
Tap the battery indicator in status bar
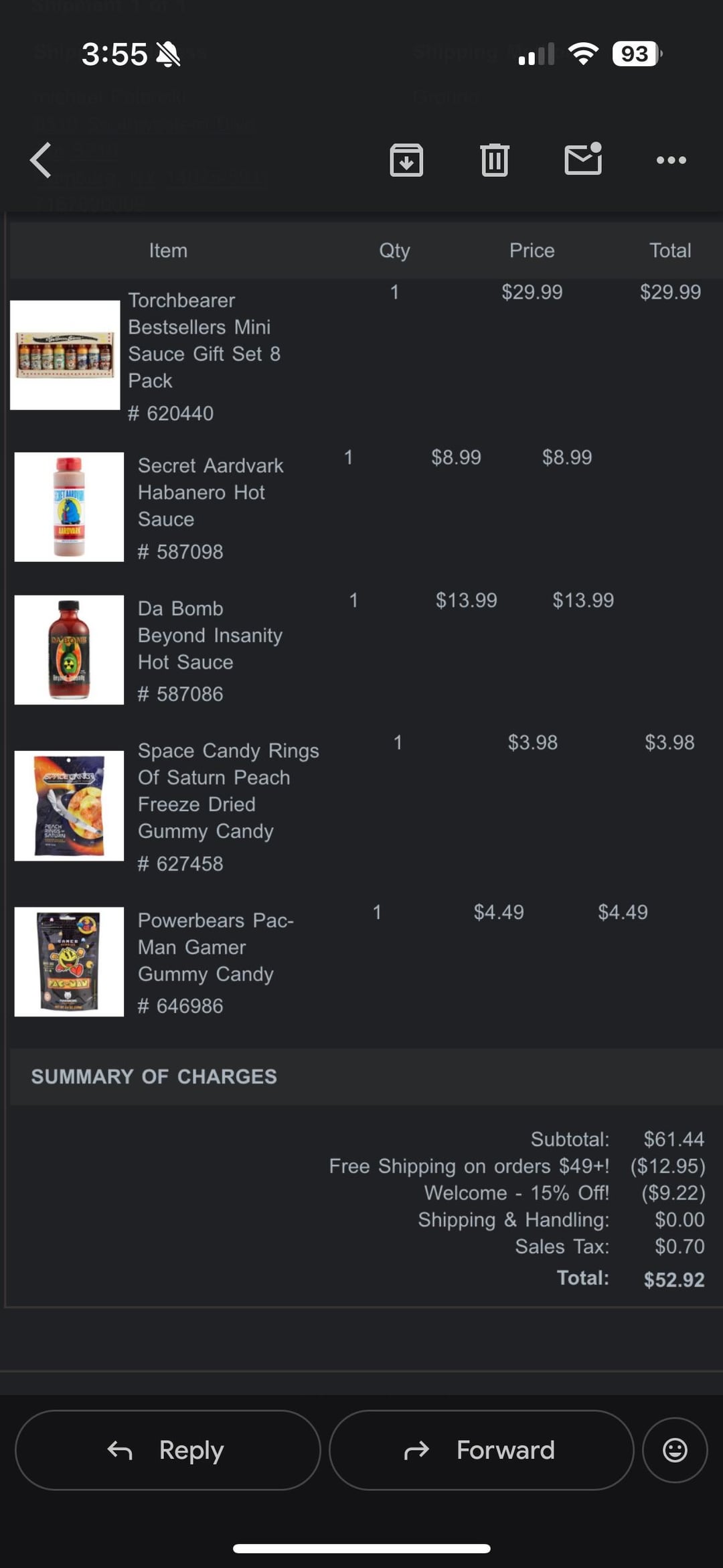[x=636, y=54]
